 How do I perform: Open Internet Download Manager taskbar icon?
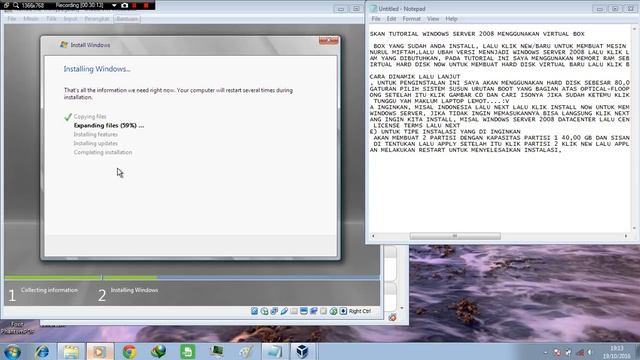(x=158, y=351)
